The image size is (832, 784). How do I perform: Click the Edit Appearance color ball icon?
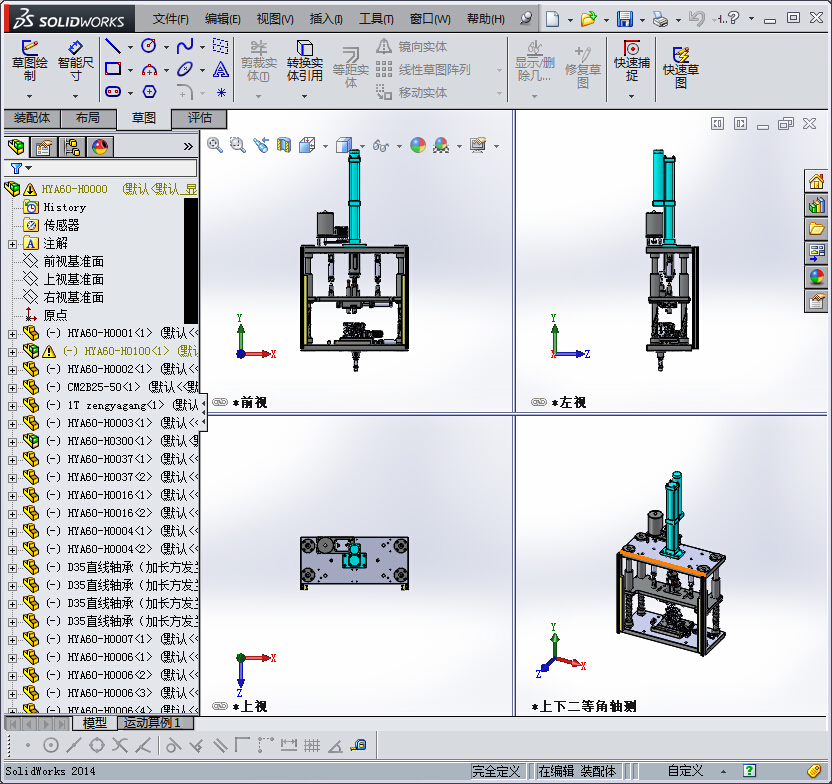coord(417,145)
